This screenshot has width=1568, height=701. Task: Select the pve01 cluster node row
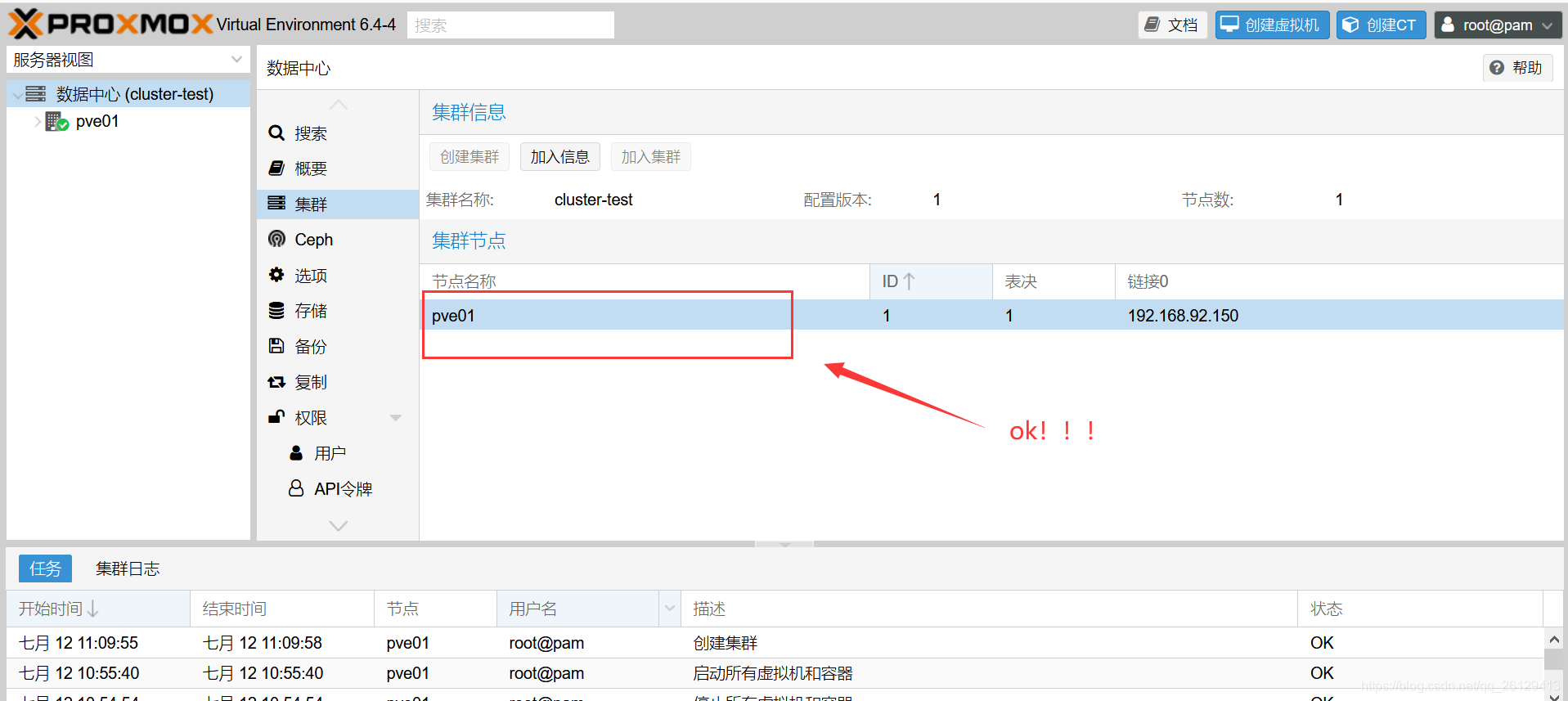[x=991, y=315]
